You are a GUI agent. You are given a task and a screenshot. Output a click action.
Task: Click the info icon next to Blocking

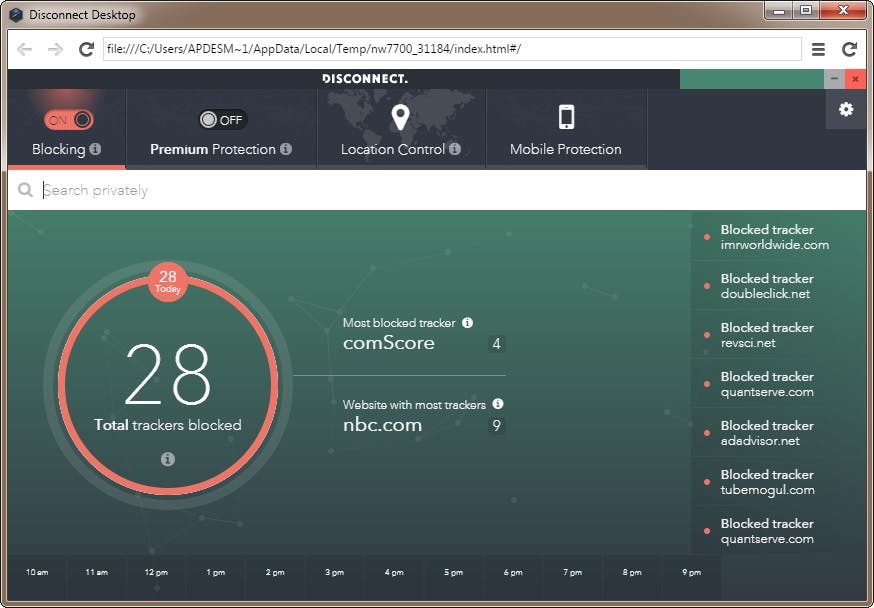[x=96, y=150]
